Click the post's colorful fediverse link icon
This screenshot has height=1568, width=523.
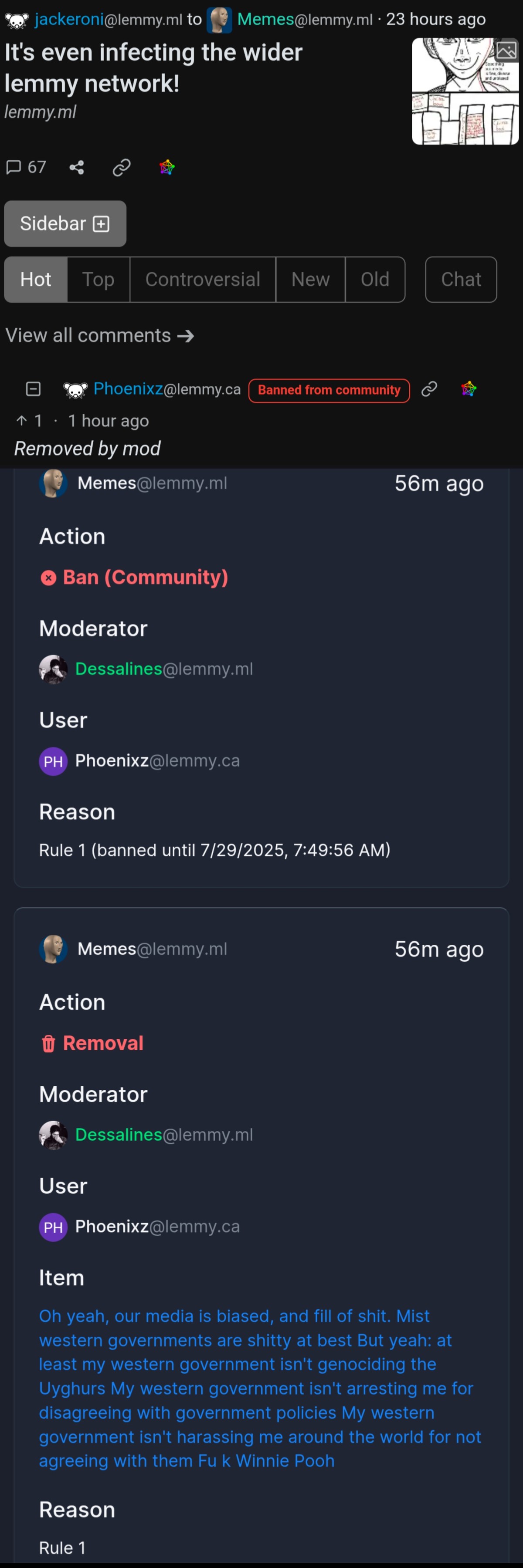click(x=167, y=167)
